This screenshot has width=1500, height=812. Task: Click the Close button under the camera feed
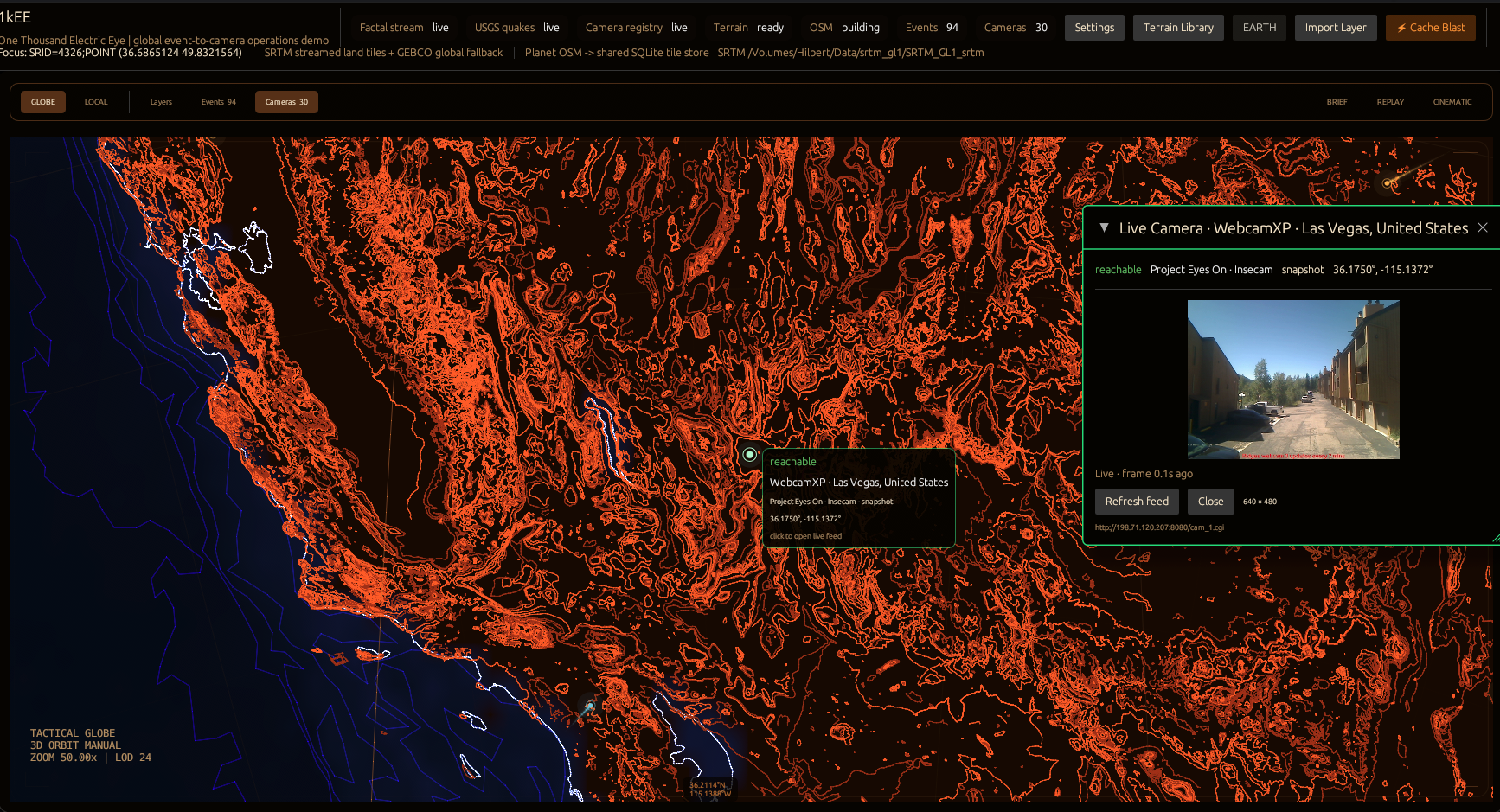pos(1211,502)
